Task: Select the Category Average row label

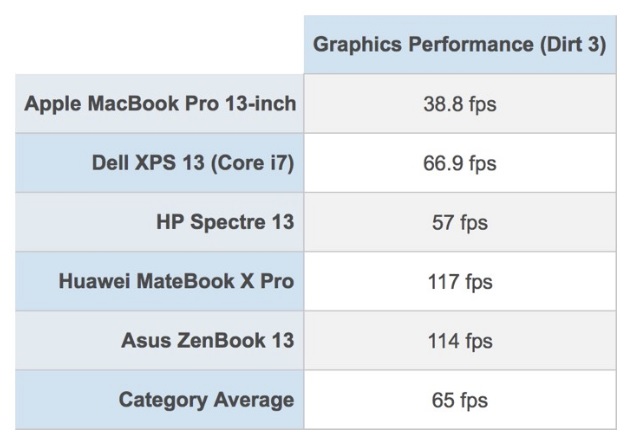Action: [x=206, y=400]
